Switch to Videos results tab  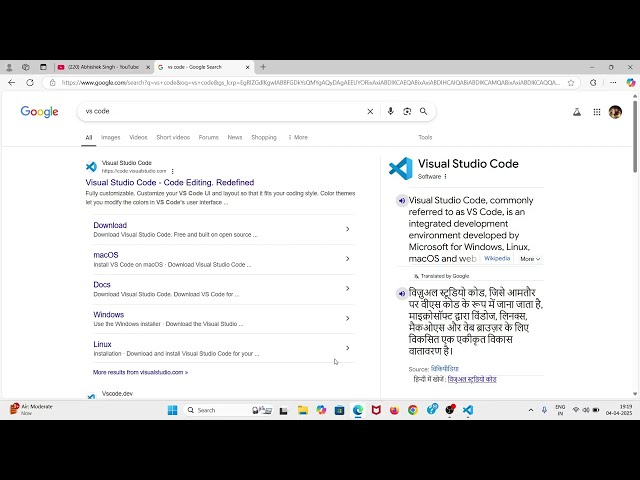pyautogui.click(x=138, y=138)
